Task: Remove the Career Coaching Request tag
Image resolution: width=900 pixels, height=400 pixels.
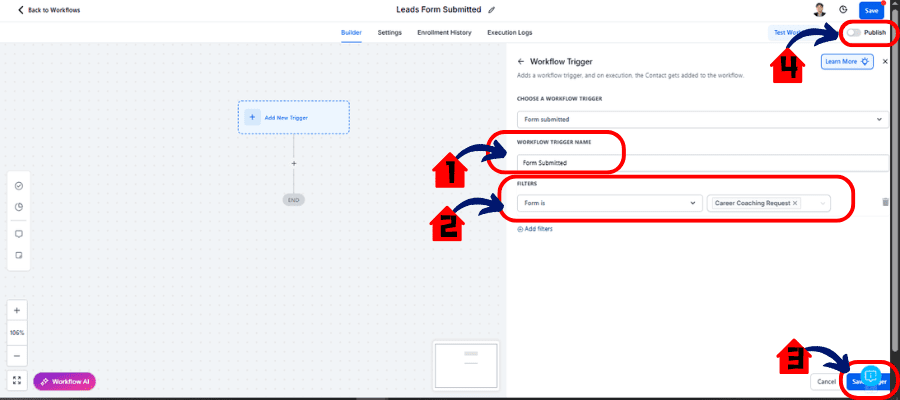Action: (795, 203)
